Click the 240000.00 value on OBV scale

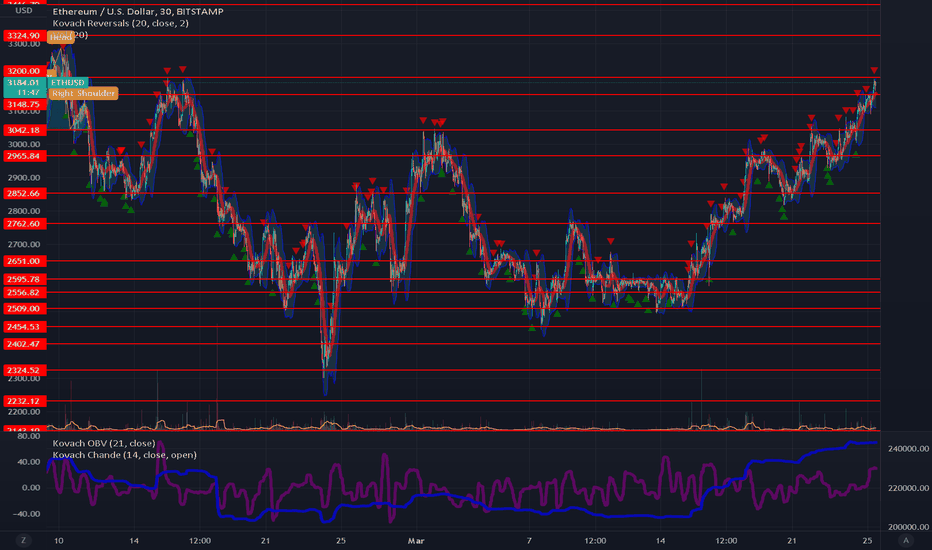coord(908,449)
